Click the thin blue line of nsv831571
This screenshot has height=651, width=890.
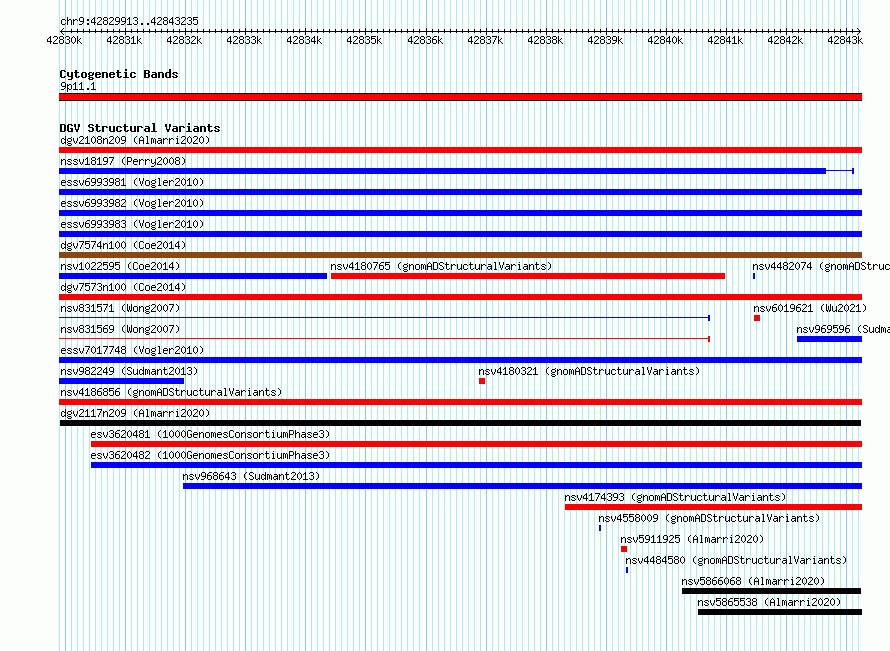tap(384, 318)
